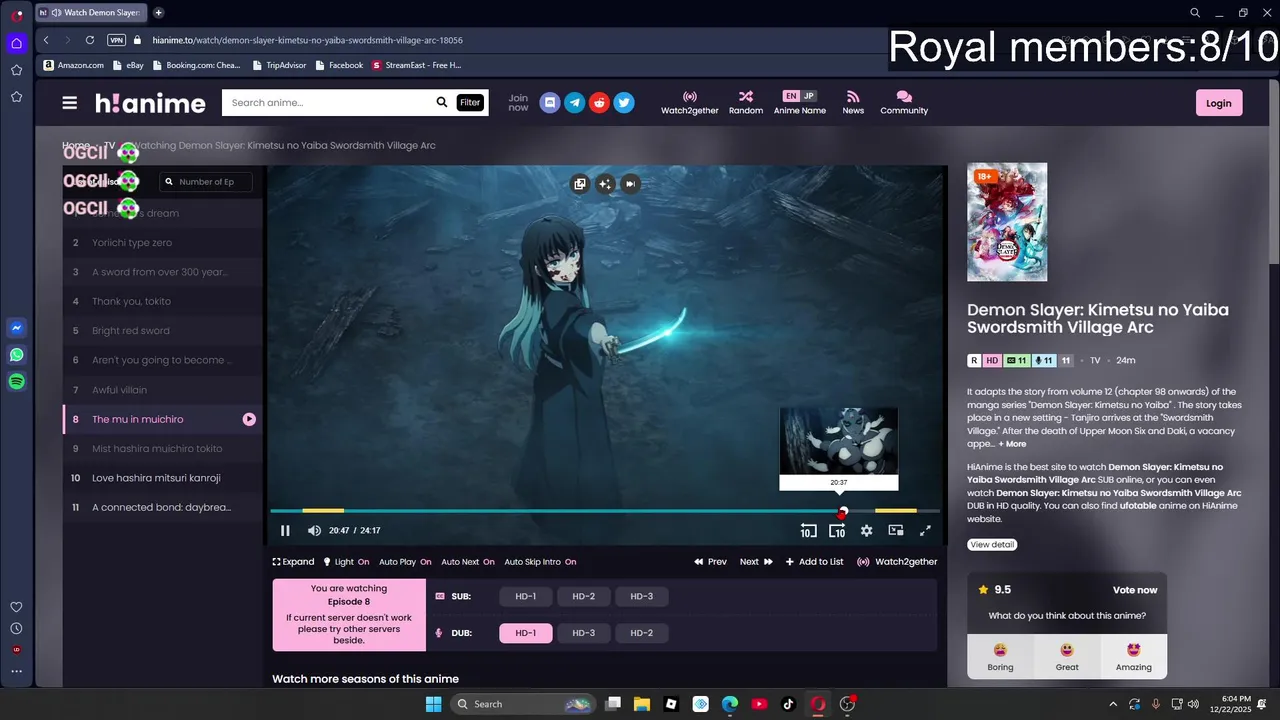This screenshot has width=1280, height=720.
Task: Click the skip-next icon above player
Action: click(630, 183)
